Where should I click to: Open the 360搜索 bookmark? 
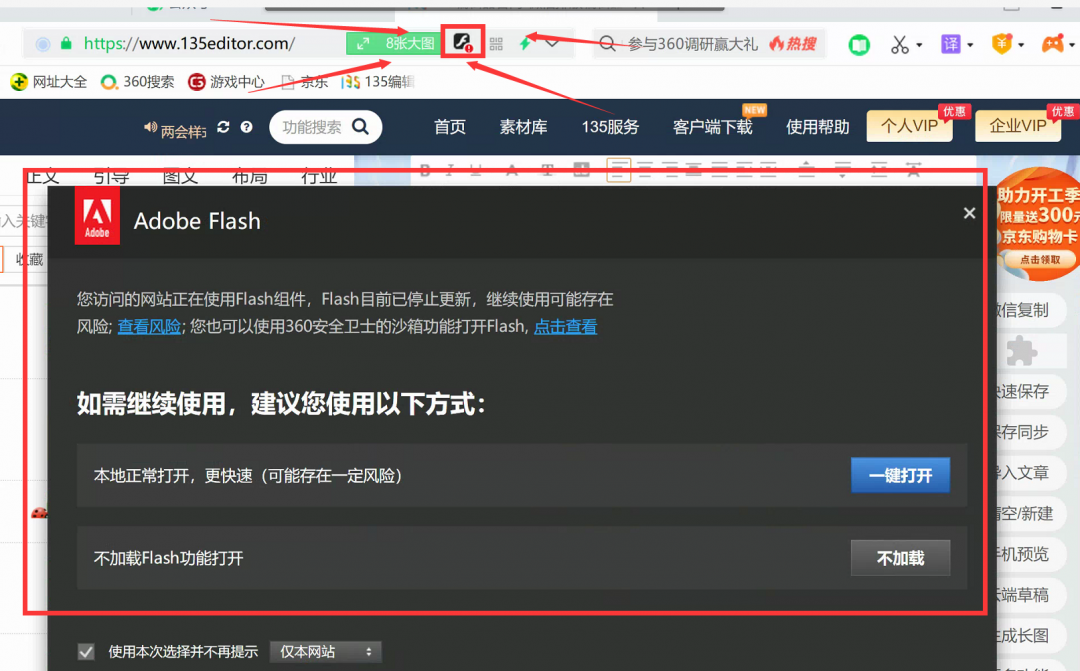pyautogui.click(x=138, y=82)
